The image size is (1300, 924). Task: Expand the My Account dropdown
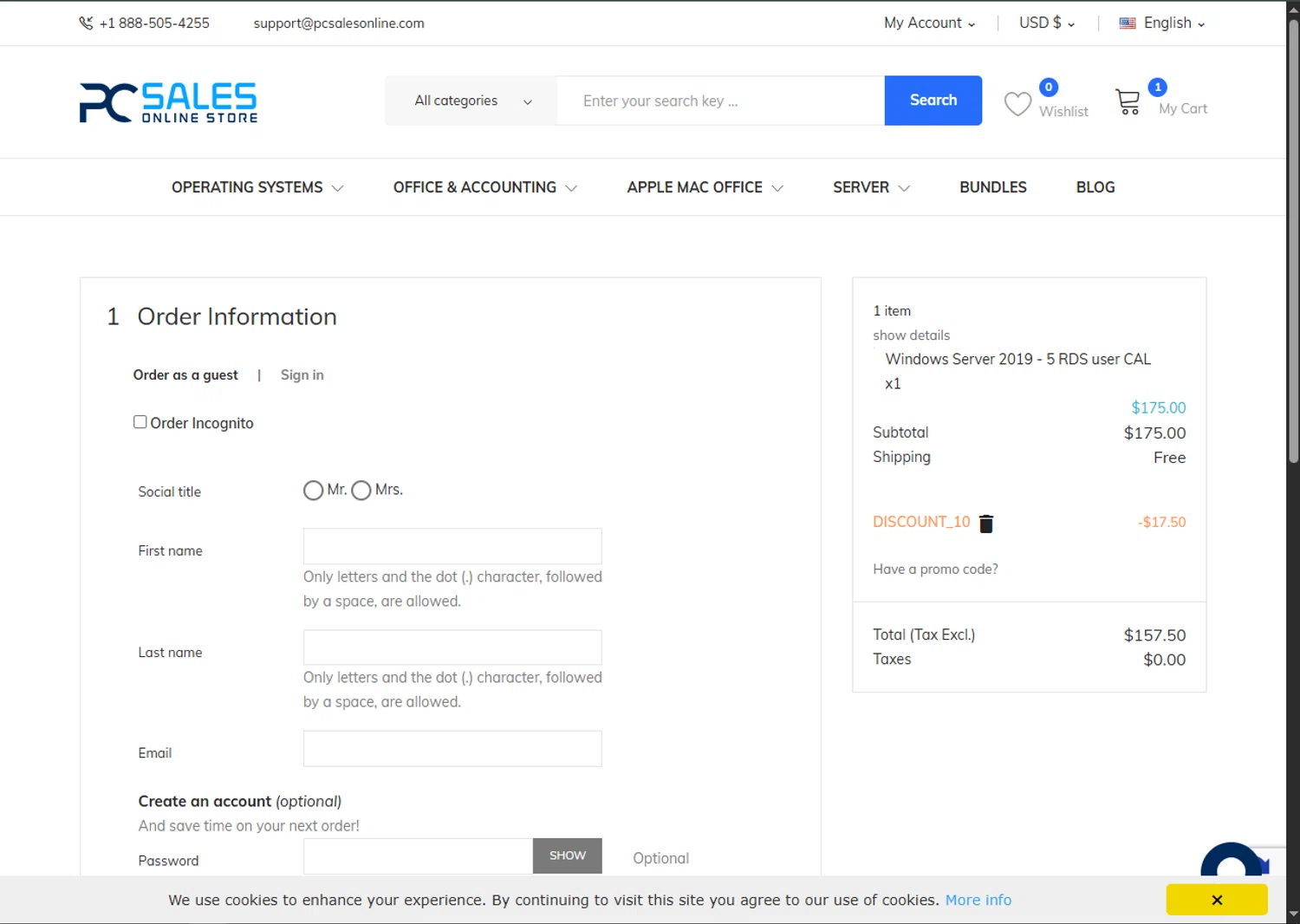point(929,23)
